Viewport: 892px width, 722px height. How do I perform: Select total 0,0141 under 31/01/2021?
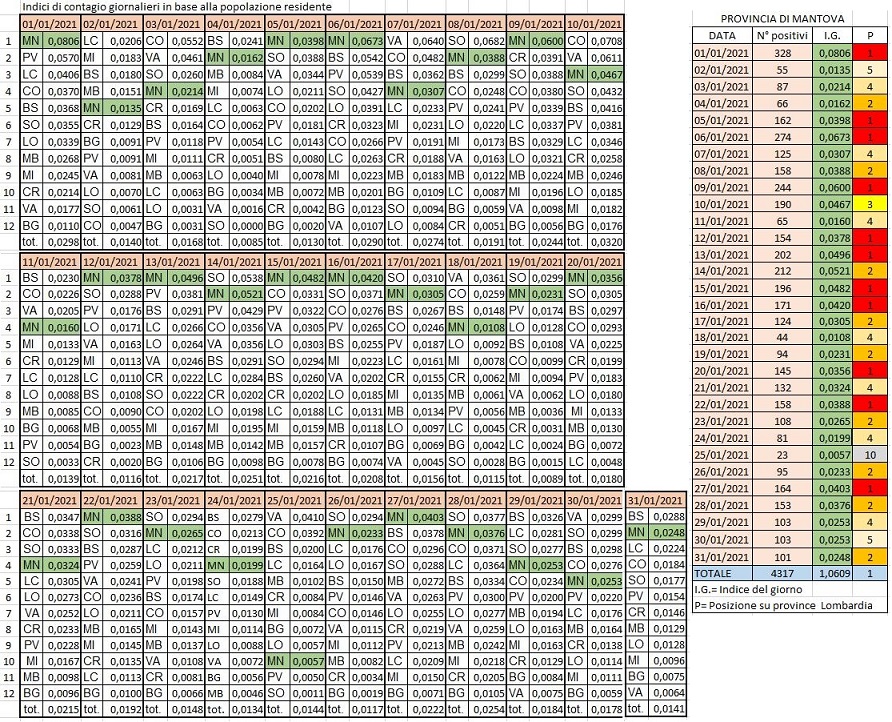point(668,708)
